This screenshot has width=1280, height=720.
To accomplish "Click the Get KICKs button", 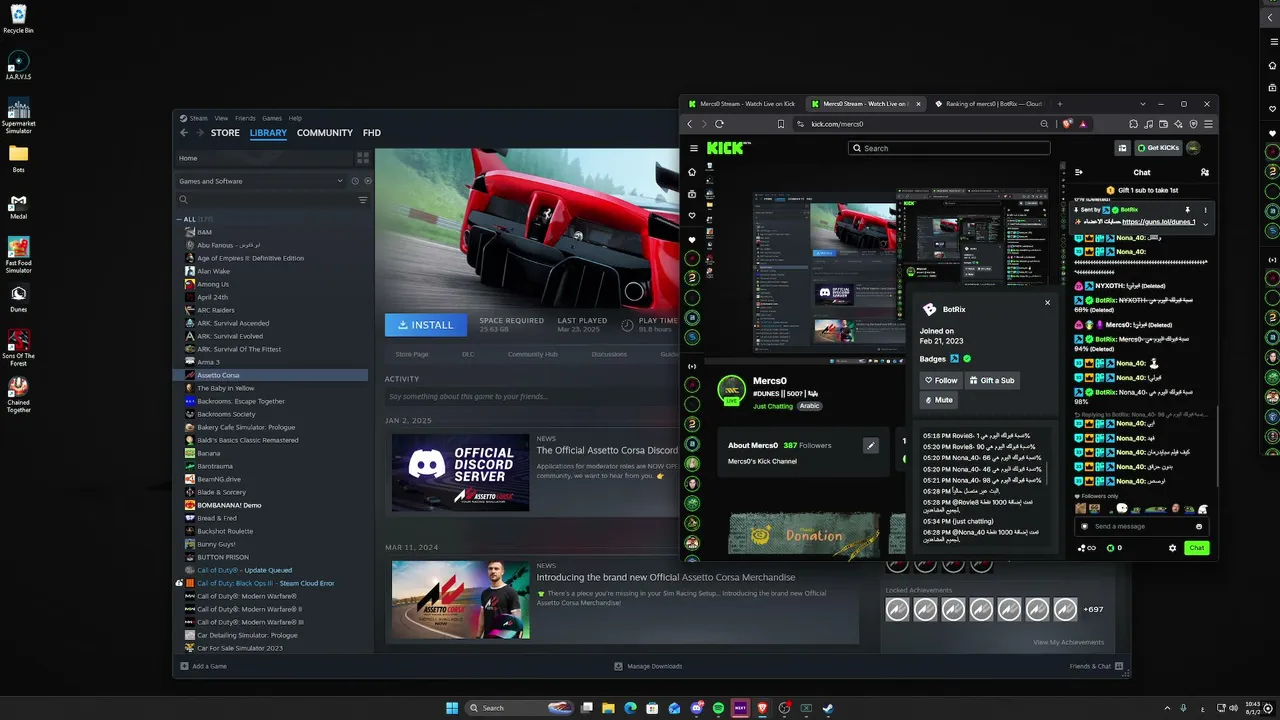I will pyautogui.click(x=1160, y=148).
